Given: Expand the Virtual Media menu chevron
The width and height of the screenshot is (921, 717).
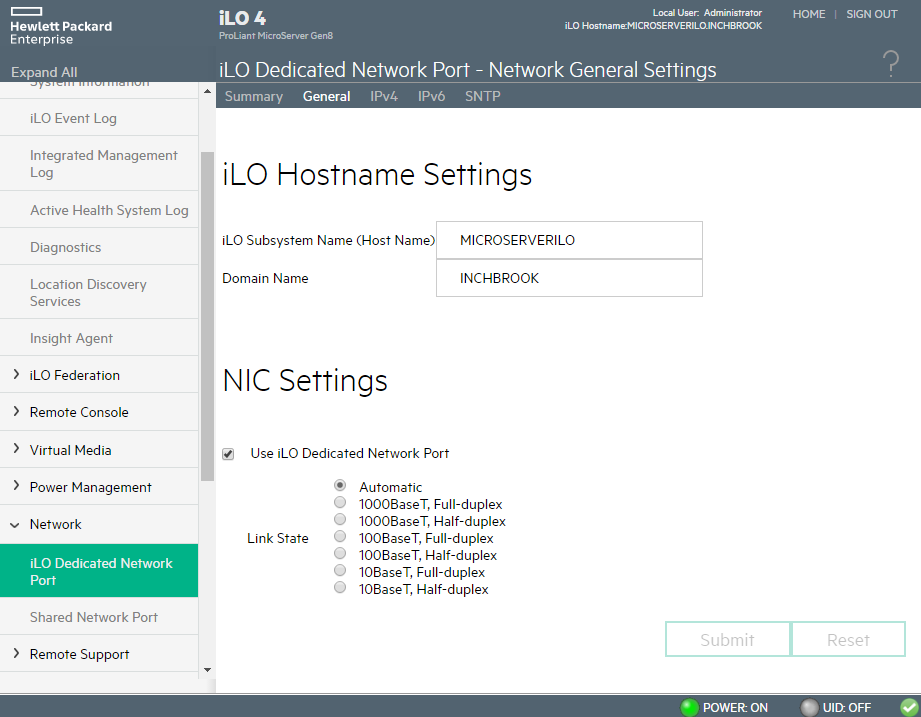Looking at the screenshot, I should coord(16,449).
